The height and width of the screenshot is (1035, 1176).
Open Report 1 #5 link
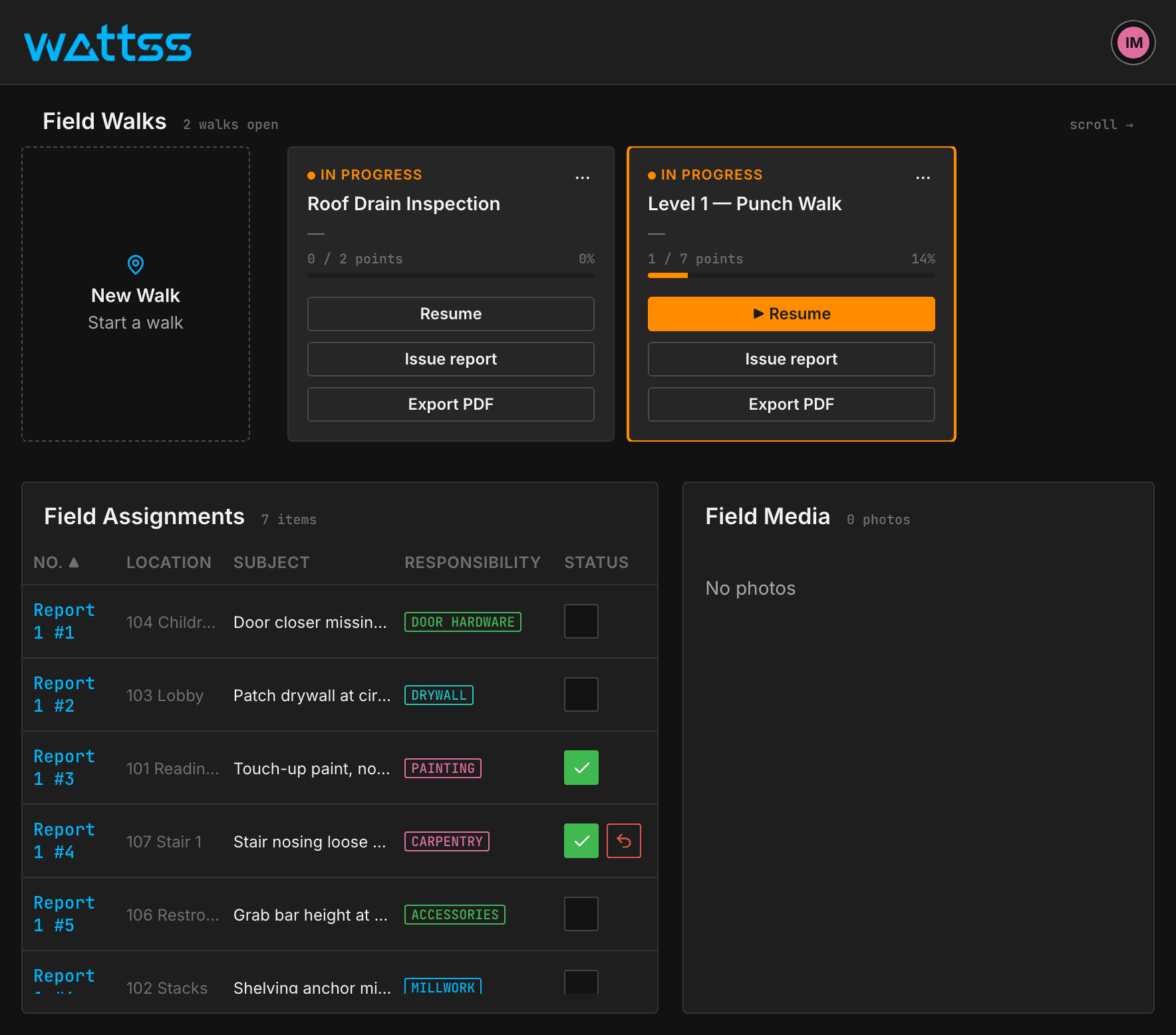[x=65, y=914]
